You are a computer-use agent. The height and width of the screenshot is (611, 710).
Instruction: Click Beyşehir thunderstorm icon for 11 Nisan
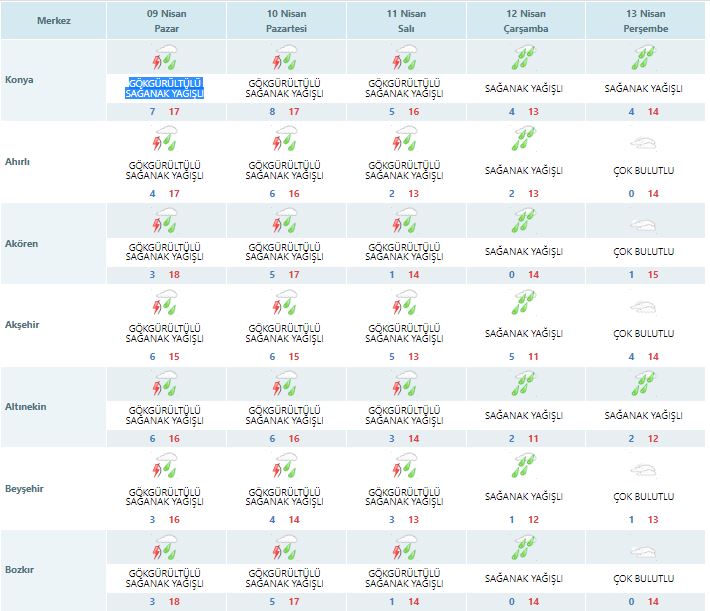tap(406, 467)
